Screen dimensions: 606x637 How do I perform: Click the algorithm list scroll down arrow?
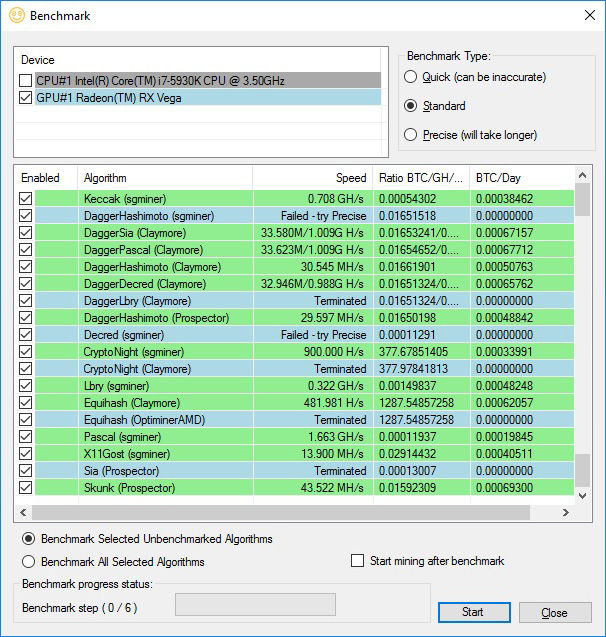point(582,495)
